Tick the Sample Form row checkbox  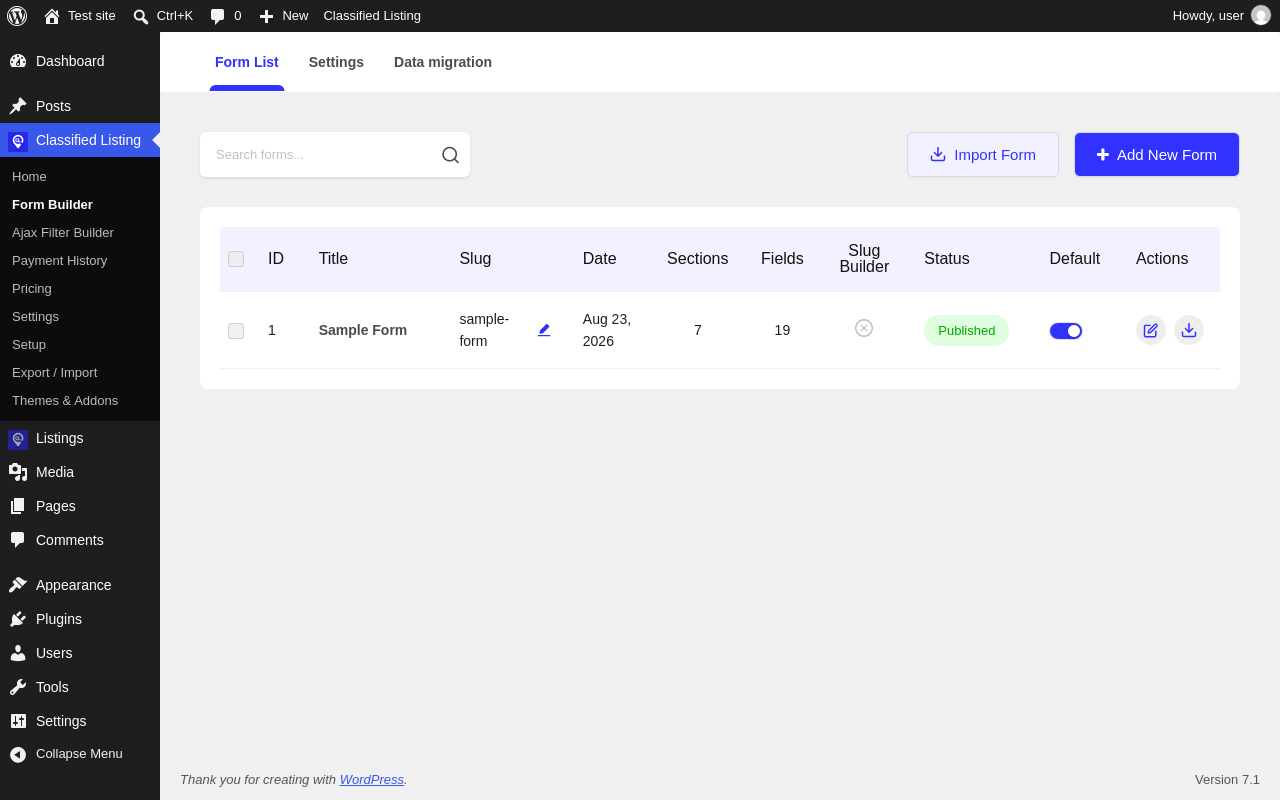coord(236,331)
